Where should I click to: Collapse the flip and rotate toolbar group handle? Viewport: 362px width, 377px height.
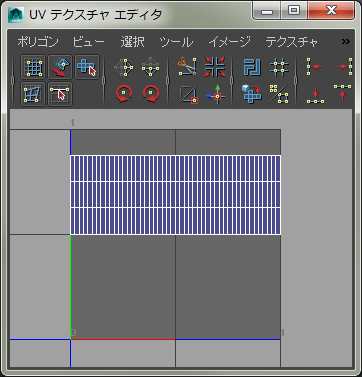point(104,80)
